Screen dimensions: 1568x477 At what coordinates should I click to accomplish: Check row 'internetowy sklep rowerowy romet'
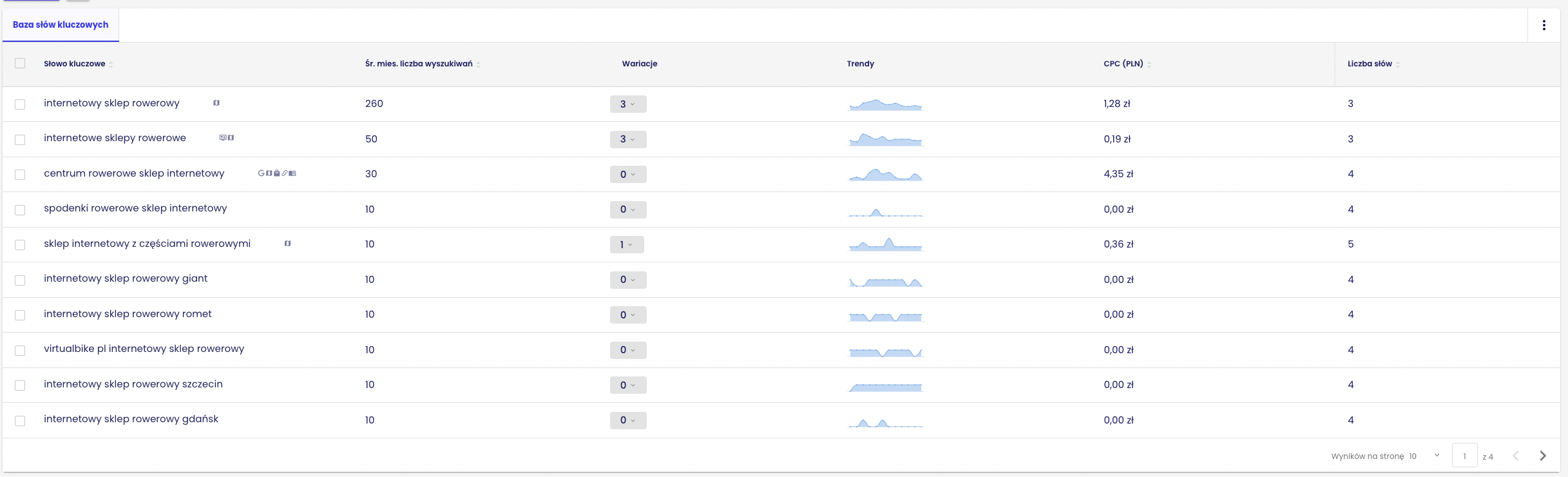pyautogui.click(x=20, y=315)
